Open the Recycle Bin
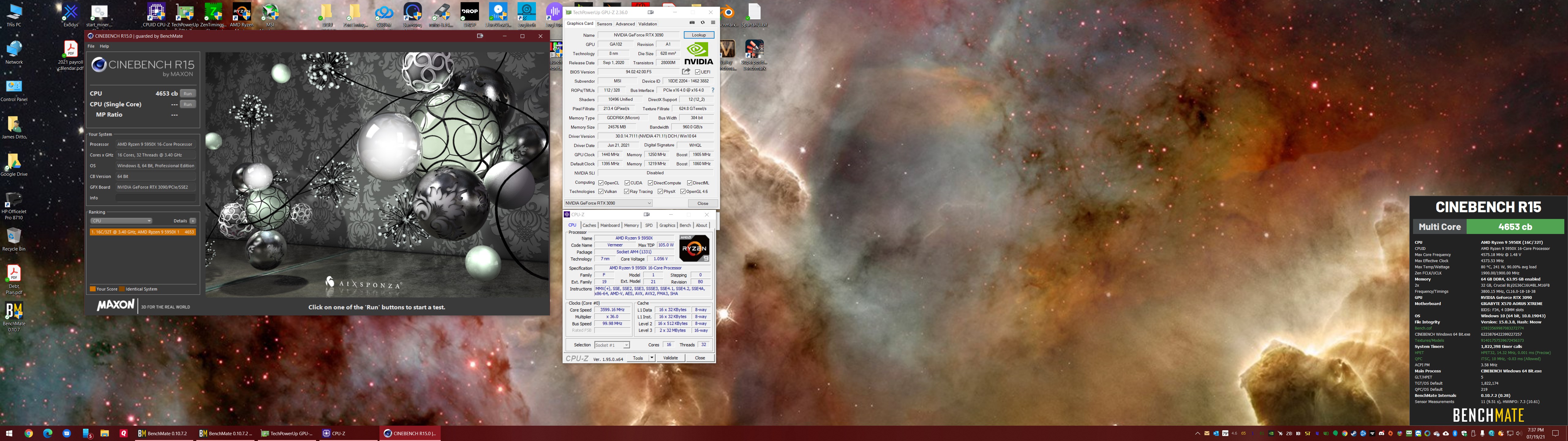The width and height of the screenshot is (1568, 441). coord(13,239)
